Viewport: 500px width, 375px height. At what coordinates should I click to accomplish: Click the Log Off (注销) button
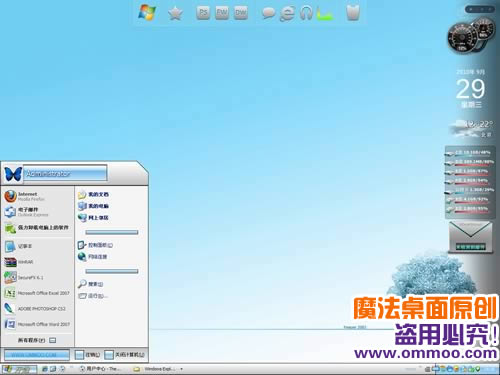[88, 355]
